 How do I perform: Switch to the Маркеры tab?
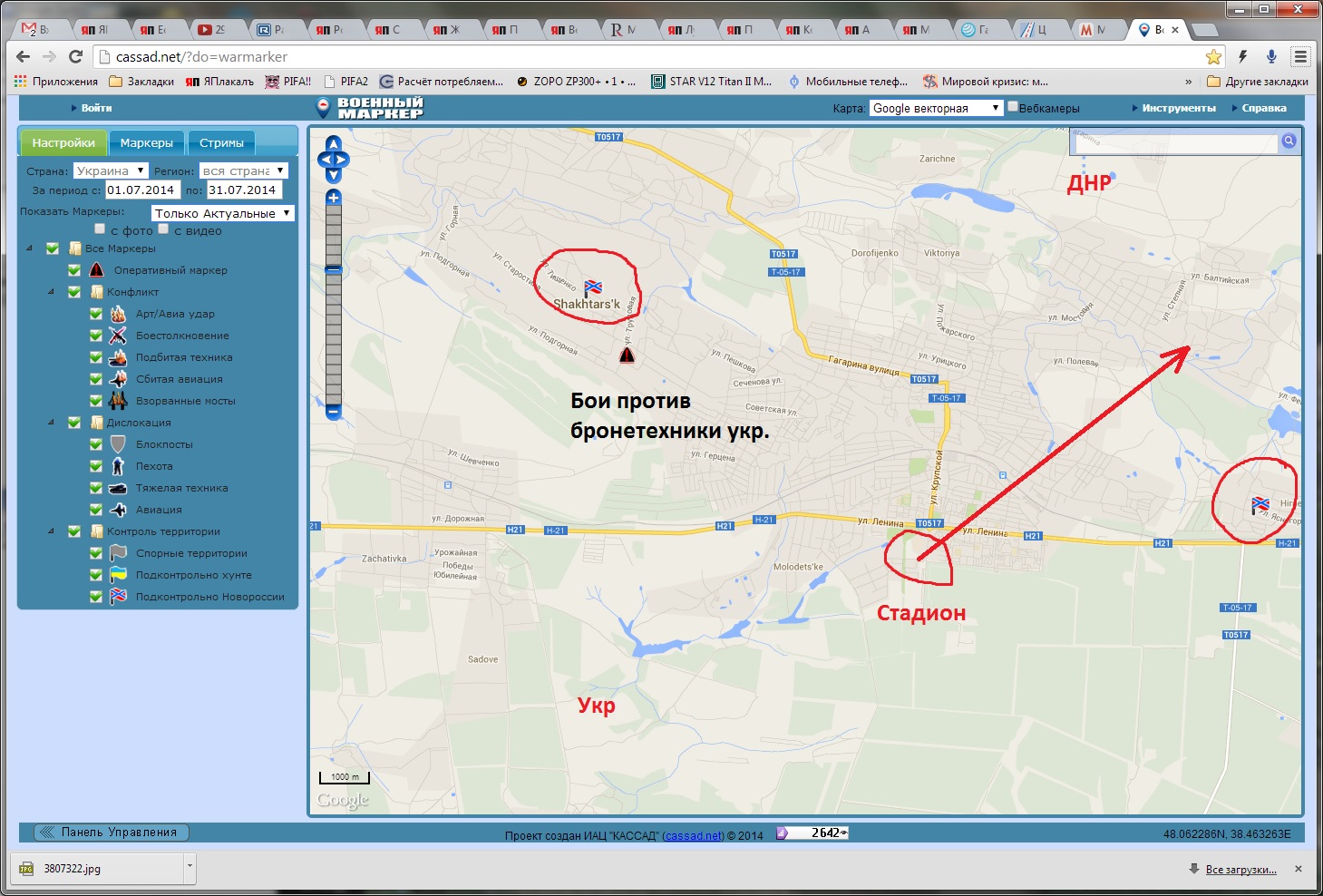(x=146, y=143)
